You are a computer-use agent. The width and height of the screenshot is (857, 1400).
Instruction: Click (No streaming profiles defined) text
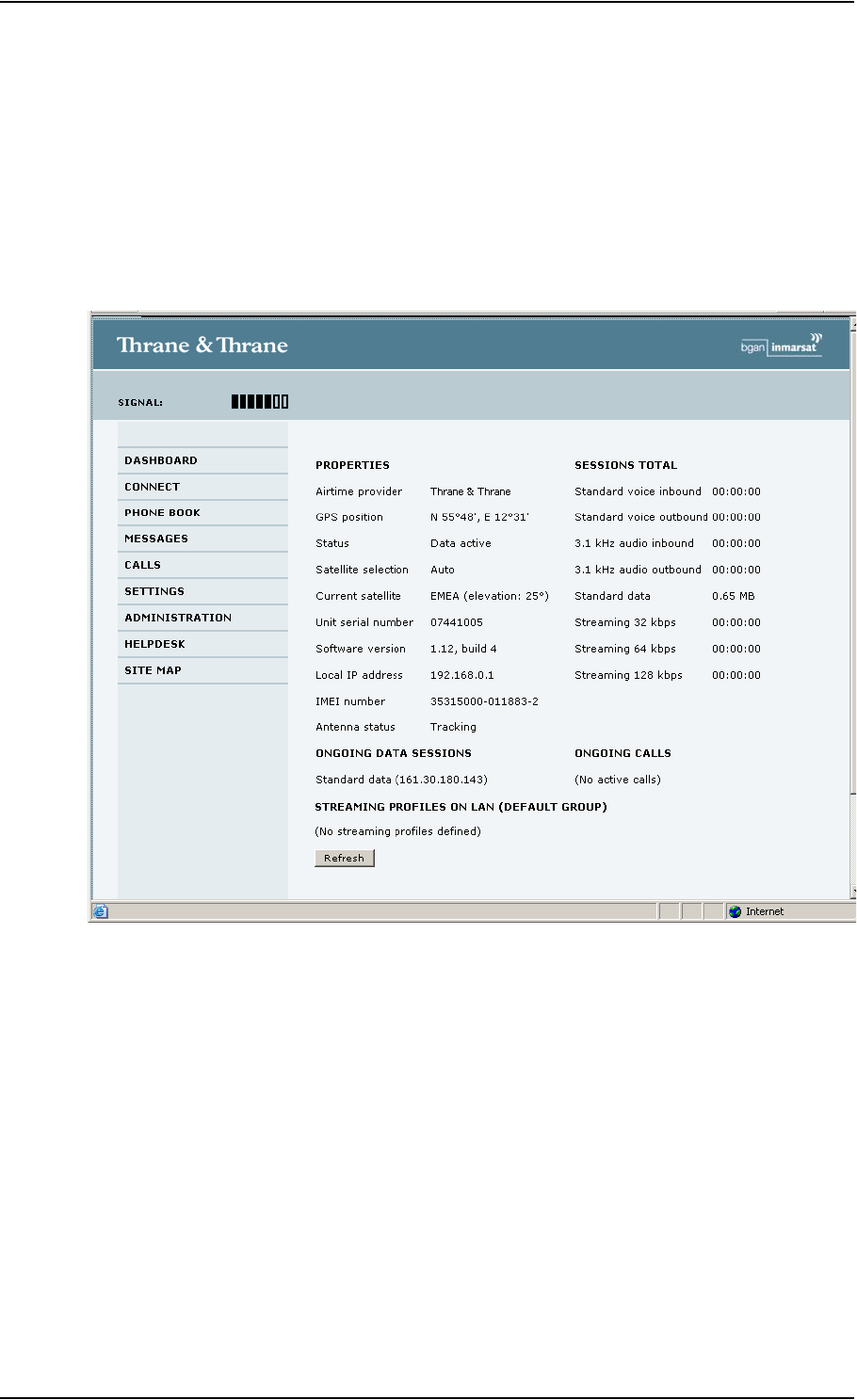point(397,831)
